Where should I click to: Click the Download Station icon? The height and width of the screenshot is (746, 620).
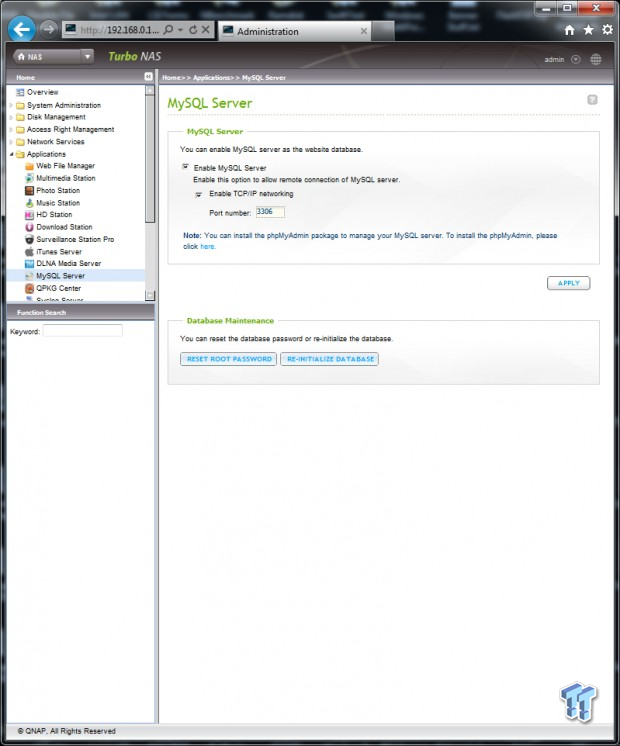coord(30,227)
